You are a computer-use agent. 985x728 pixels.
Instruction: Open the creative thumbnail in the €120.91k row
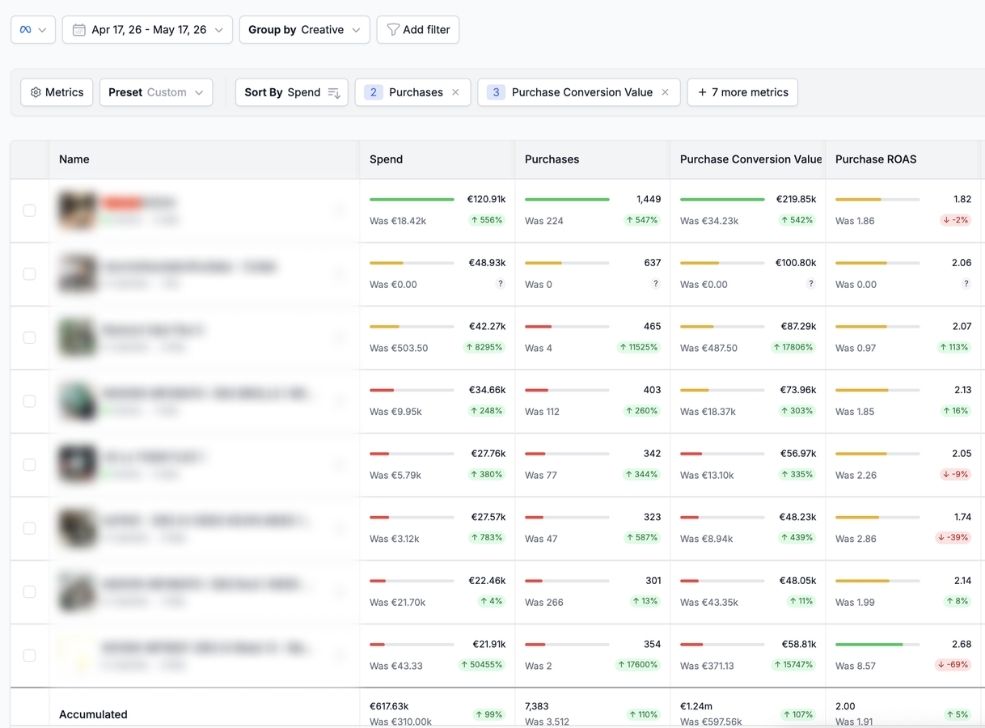click(77, 210)
